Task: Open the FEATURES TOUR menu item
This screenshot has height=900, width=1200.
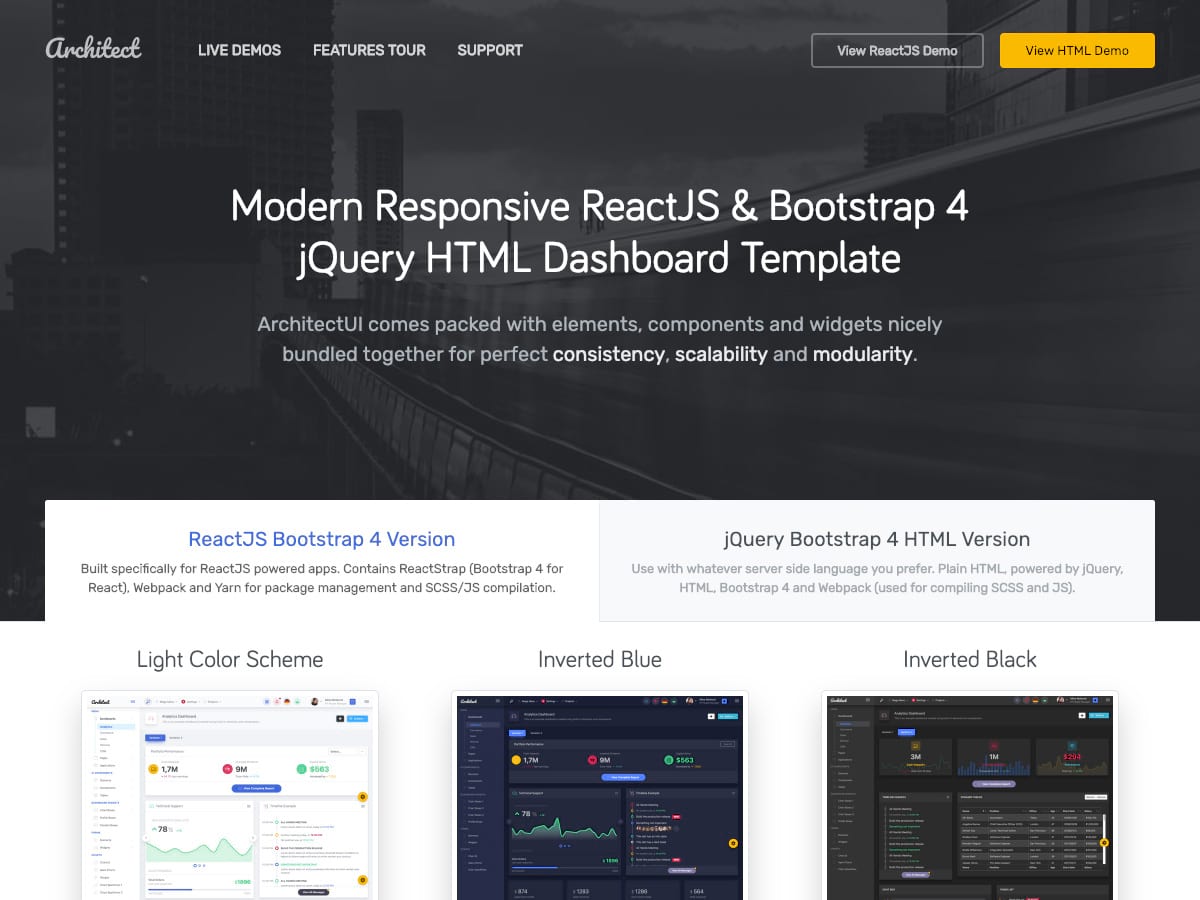Action: [369, 50]
